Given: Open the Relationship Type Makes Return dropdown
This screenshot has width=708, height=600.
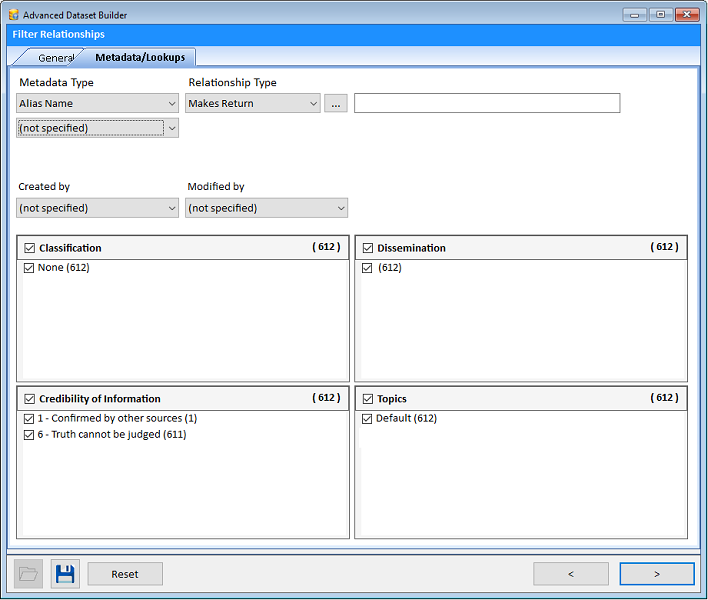Looking at the screenshot, I should coord(253,103).
